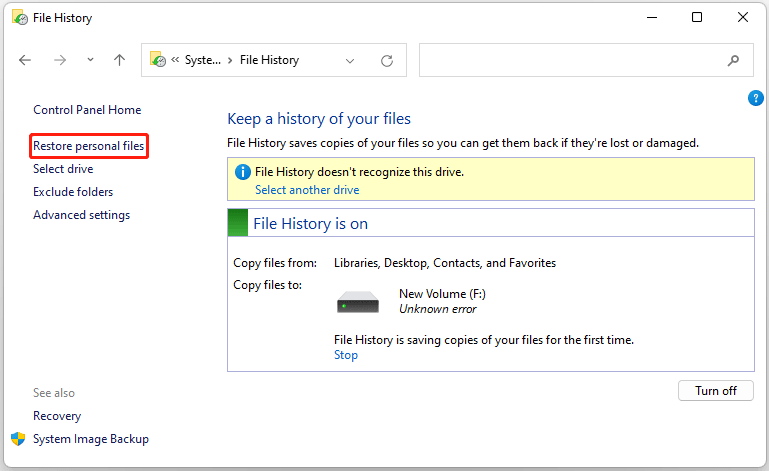Click 'Select another drive' link

click(307, 190)
